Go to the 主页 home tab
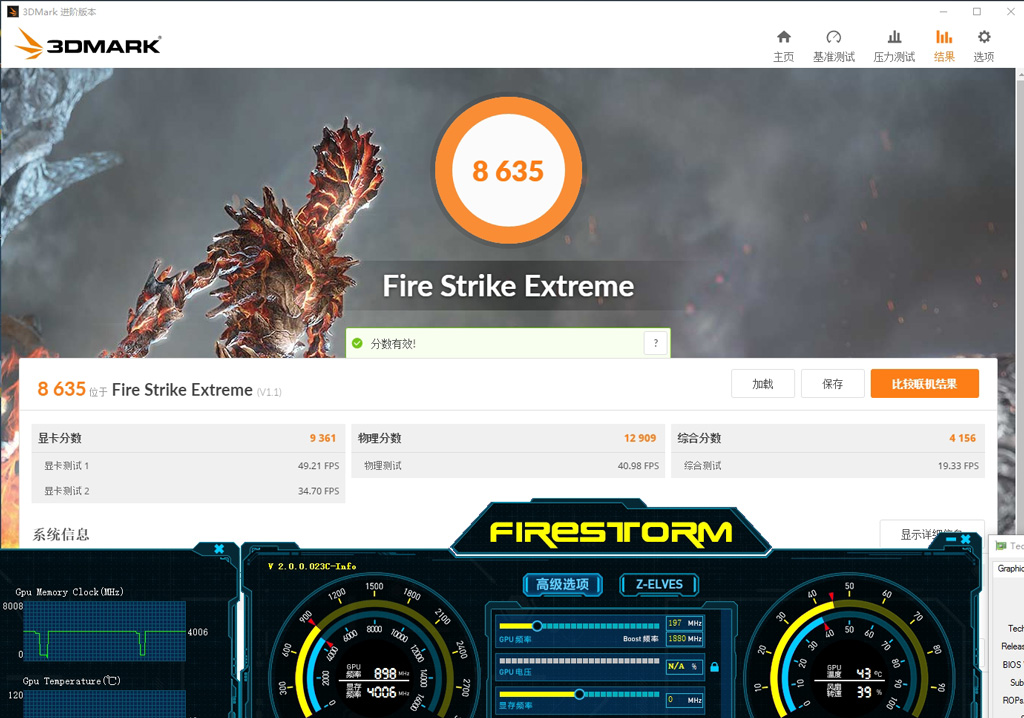 784,46
